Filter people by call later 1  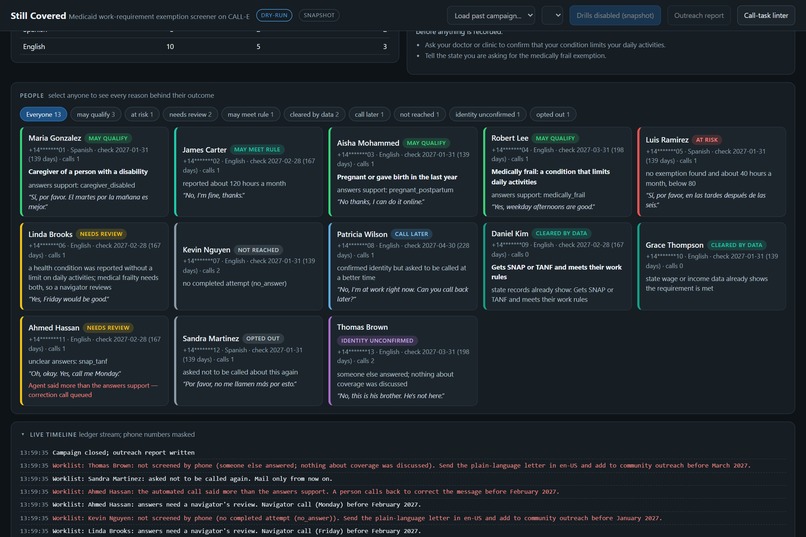[x=369, y=115]
